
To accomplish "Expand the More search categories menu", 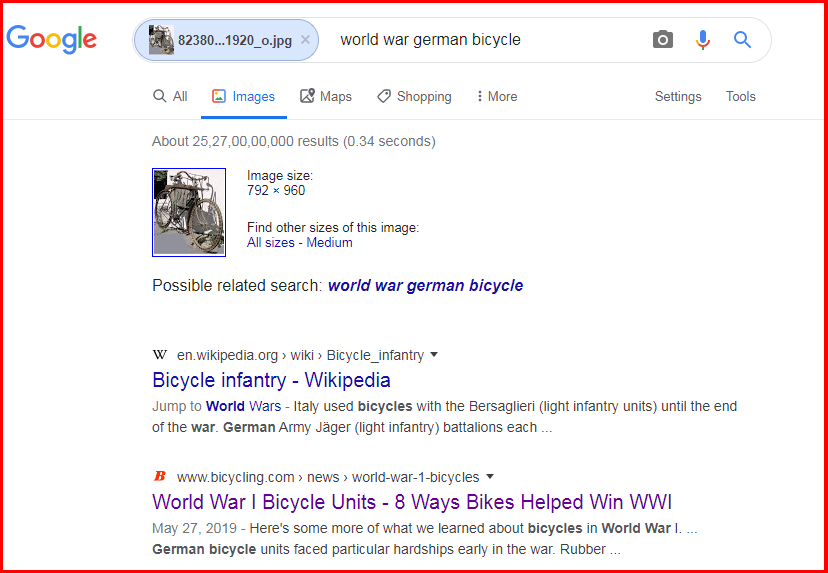I will [x=497, y=96].
